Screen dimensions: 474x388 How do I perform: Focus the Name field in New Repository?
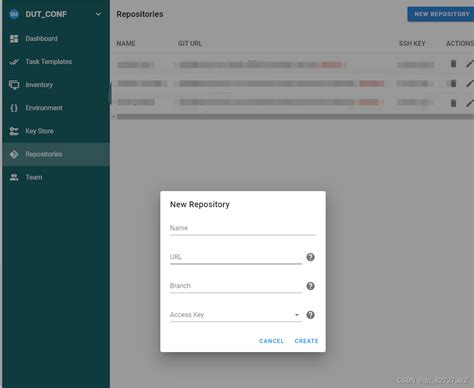coord(243,228)
